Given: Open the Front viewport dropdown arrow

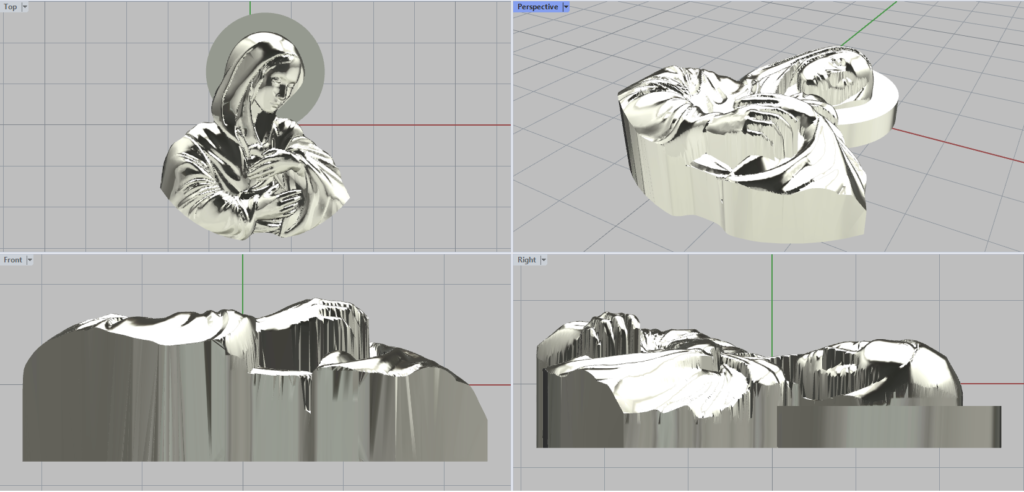Looking at the screenshot, I should pos(30,260).
